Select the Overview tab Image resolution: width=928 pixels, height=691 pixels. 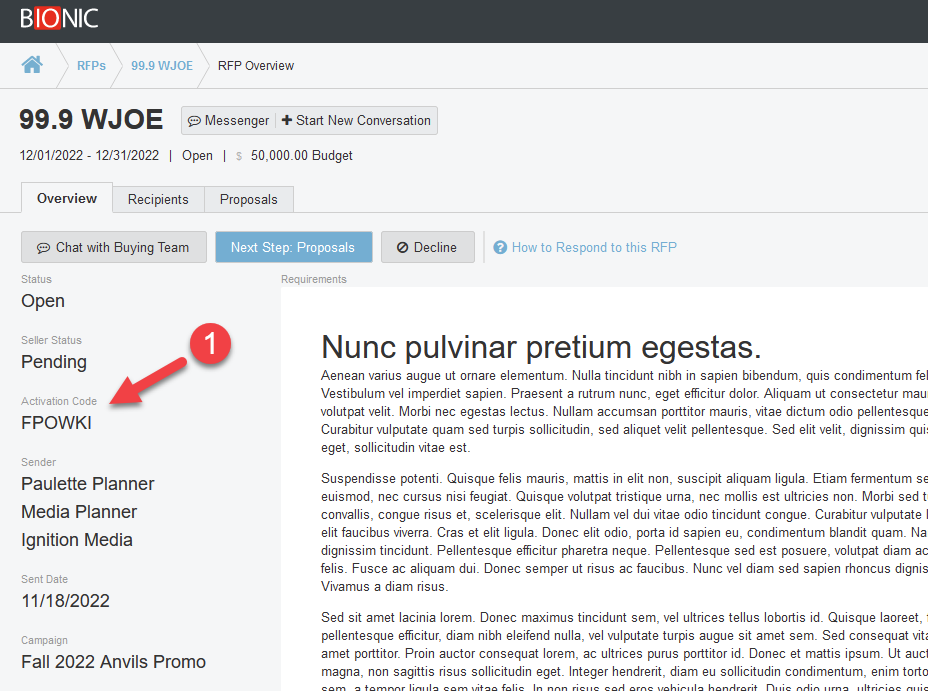coord(67,198)
